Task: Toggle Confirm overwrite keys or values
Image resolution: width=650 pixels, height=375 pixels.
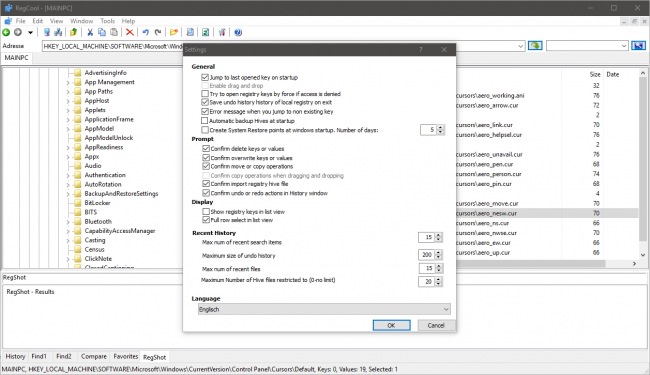Action: click(x=206, y=157)
